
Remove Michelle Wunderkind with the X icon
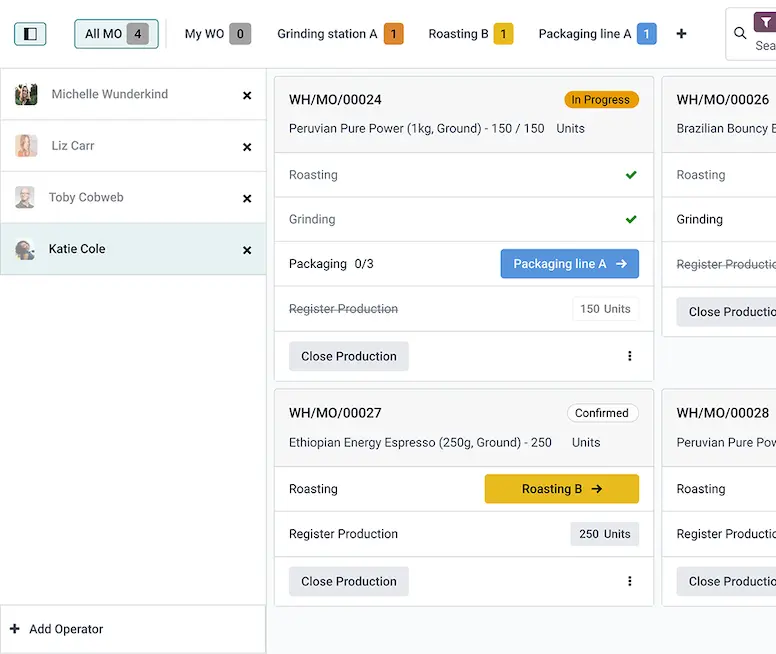(247, 96)
